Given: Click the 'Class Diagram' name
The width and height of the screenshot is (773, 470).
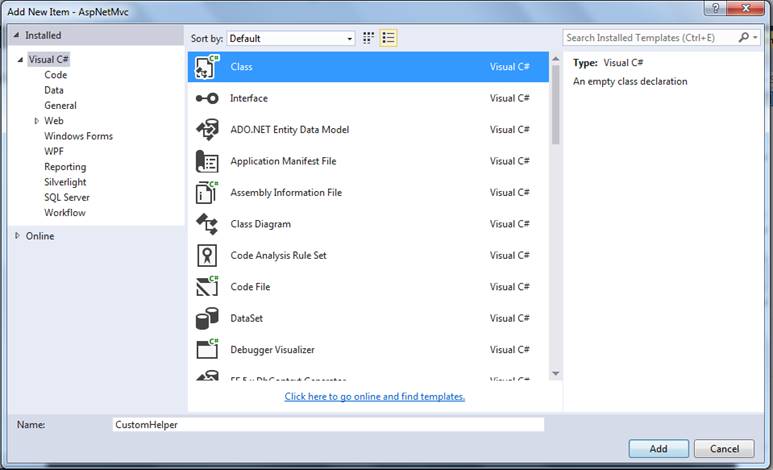Looking at the screenshot, I should [261, 224].
